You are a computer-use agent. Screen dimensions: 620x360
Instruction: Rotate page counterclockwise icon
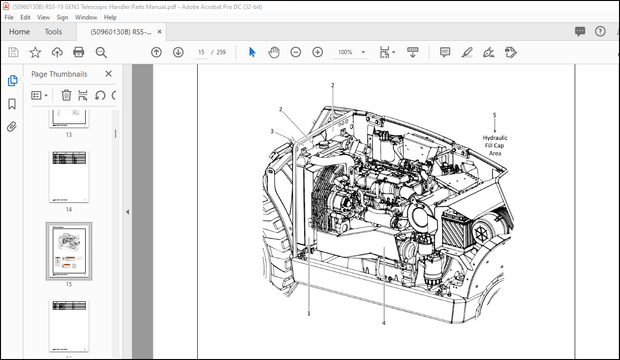[x=100, y=95]
